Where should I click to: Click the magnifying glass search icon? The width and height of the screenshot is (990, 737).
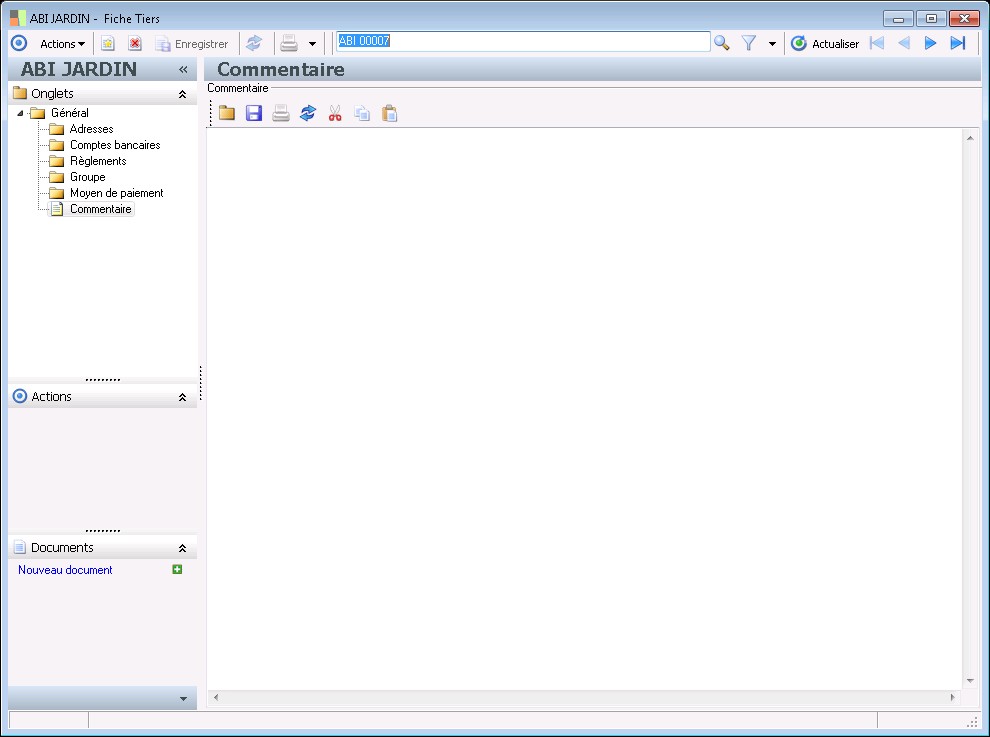pos(721,43)
